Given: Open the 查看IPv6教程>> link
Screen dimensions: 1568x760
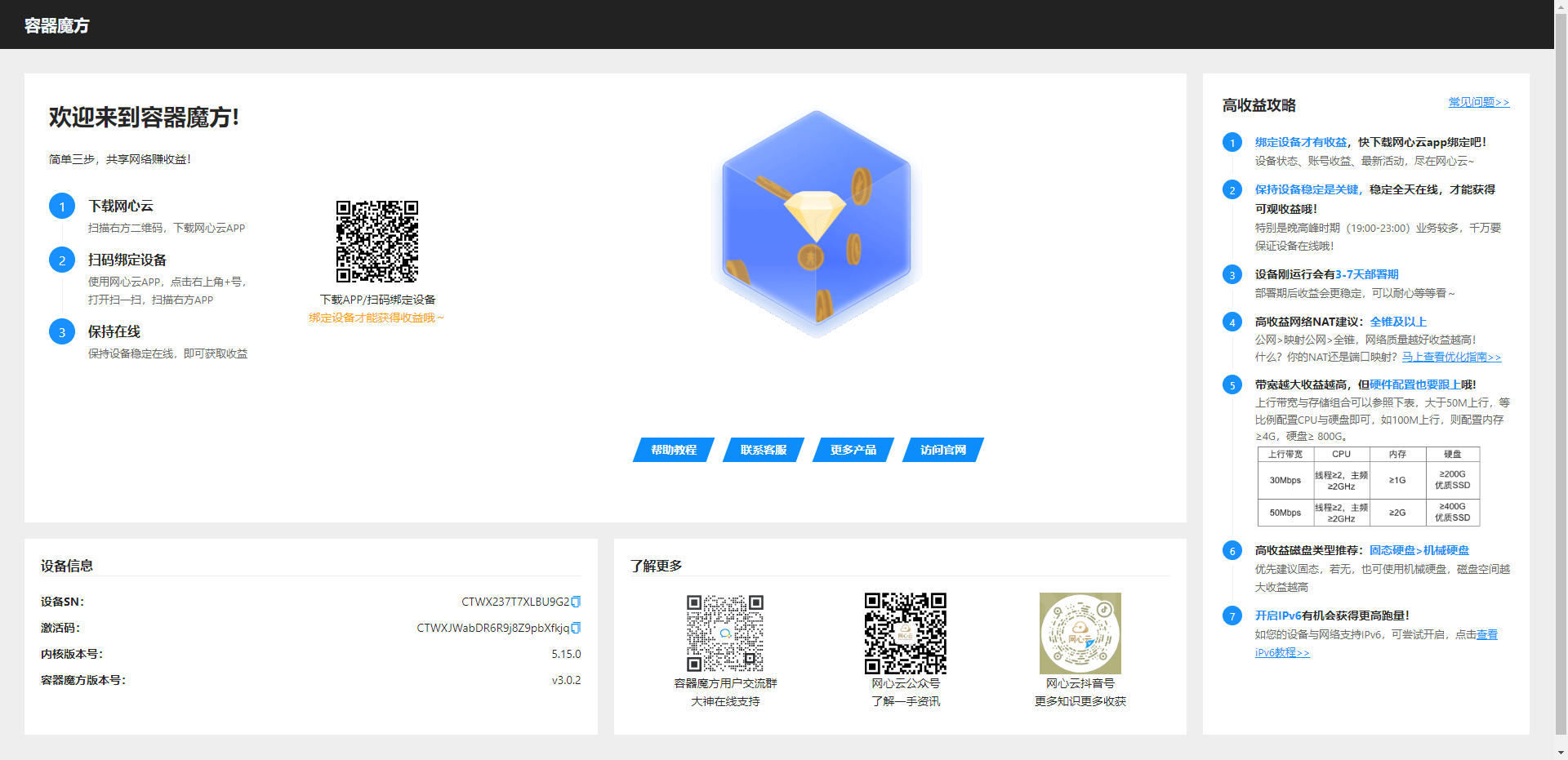Looking at the screenshot, I should tap(1487, 634).
